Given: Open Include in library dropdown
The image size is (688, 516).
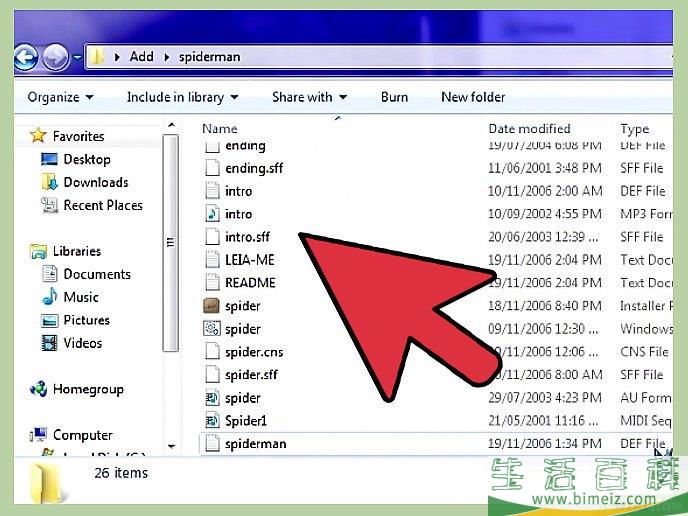Looking at the screenshot, I should click(183, 97).
